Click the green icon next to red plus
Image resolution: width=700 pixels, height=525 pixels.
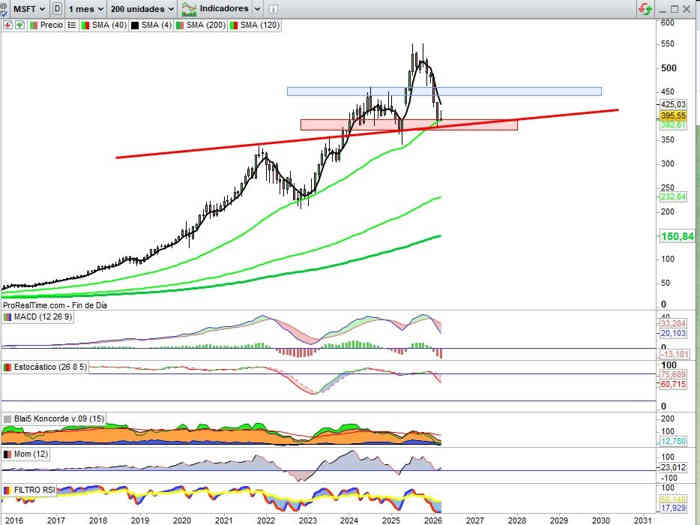coord(19,23)
